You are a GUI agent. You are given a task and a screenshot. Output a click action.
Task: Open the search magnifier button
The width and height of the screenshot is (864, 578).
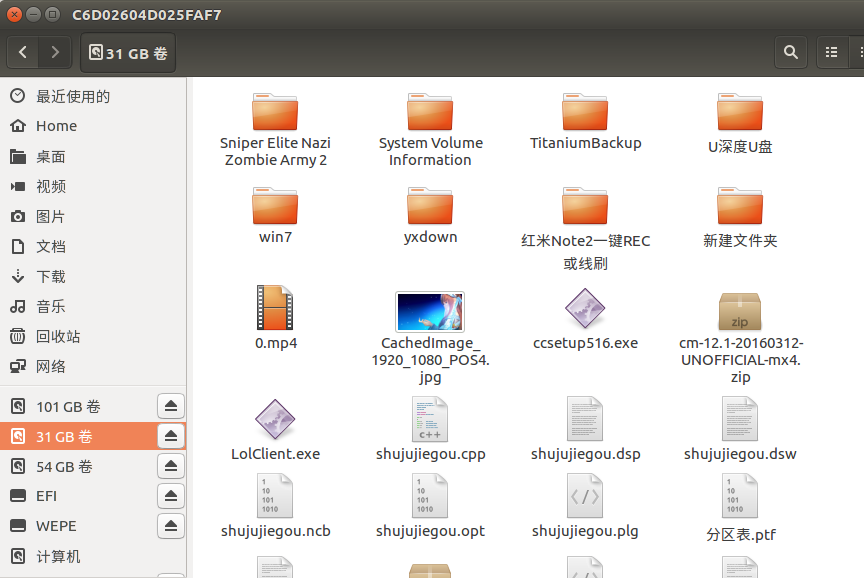pos(791,52)
